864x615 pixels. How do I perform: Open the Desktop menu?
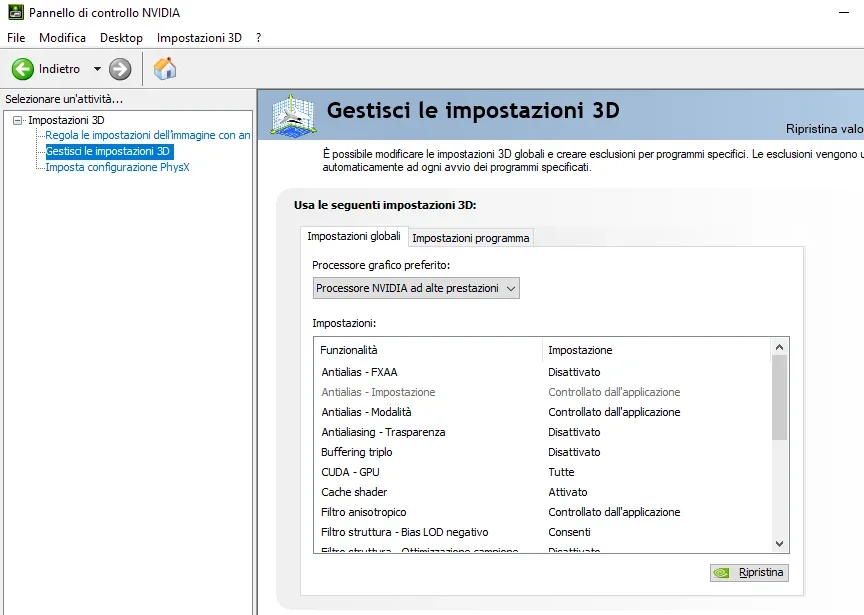(x=121, y=37)
